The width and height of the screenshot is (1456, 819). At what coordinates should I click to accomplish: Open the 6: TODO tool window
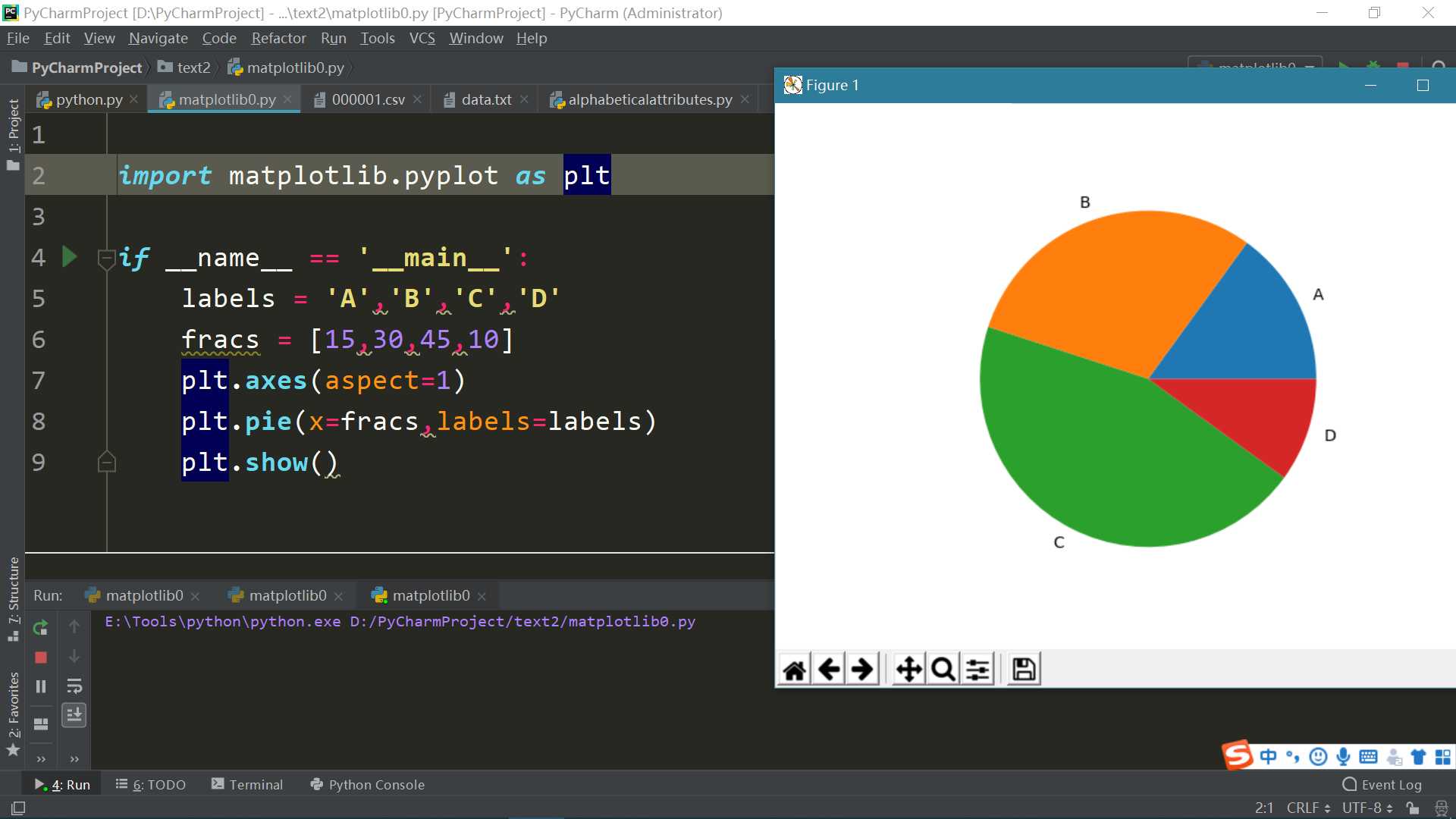(151, 784)
